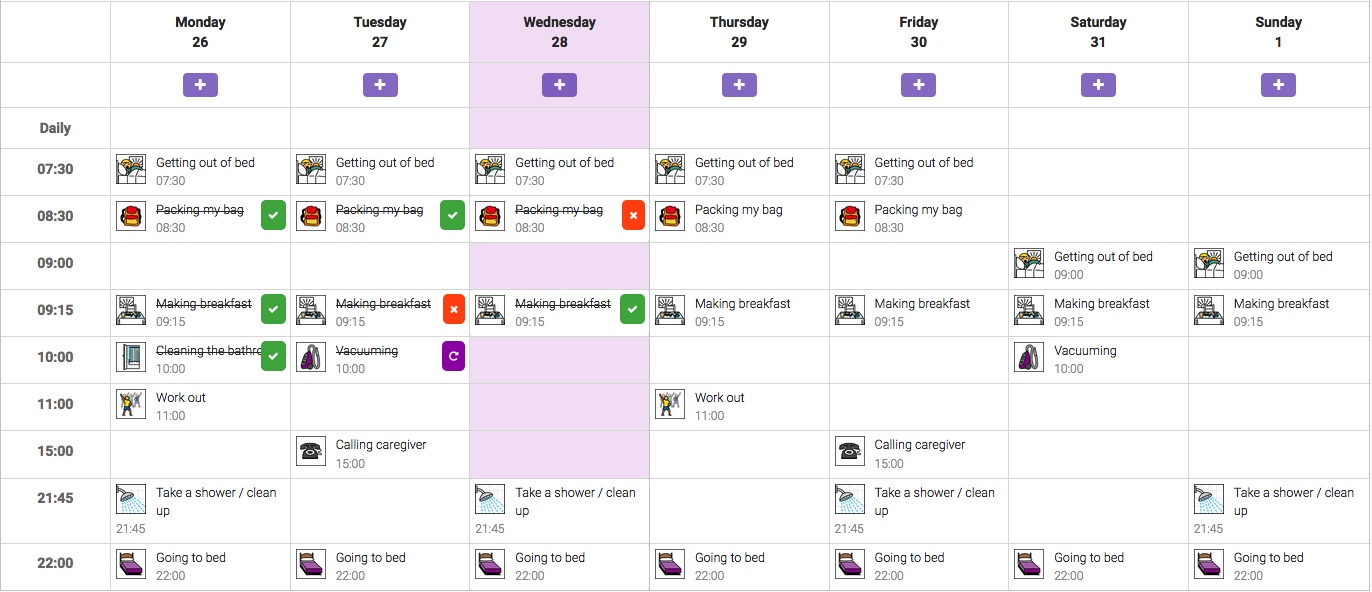Screen dimensions: 1372x592
Task: Click the backpack icon on Thursday's Packing my bag
Action: point(670,216)
